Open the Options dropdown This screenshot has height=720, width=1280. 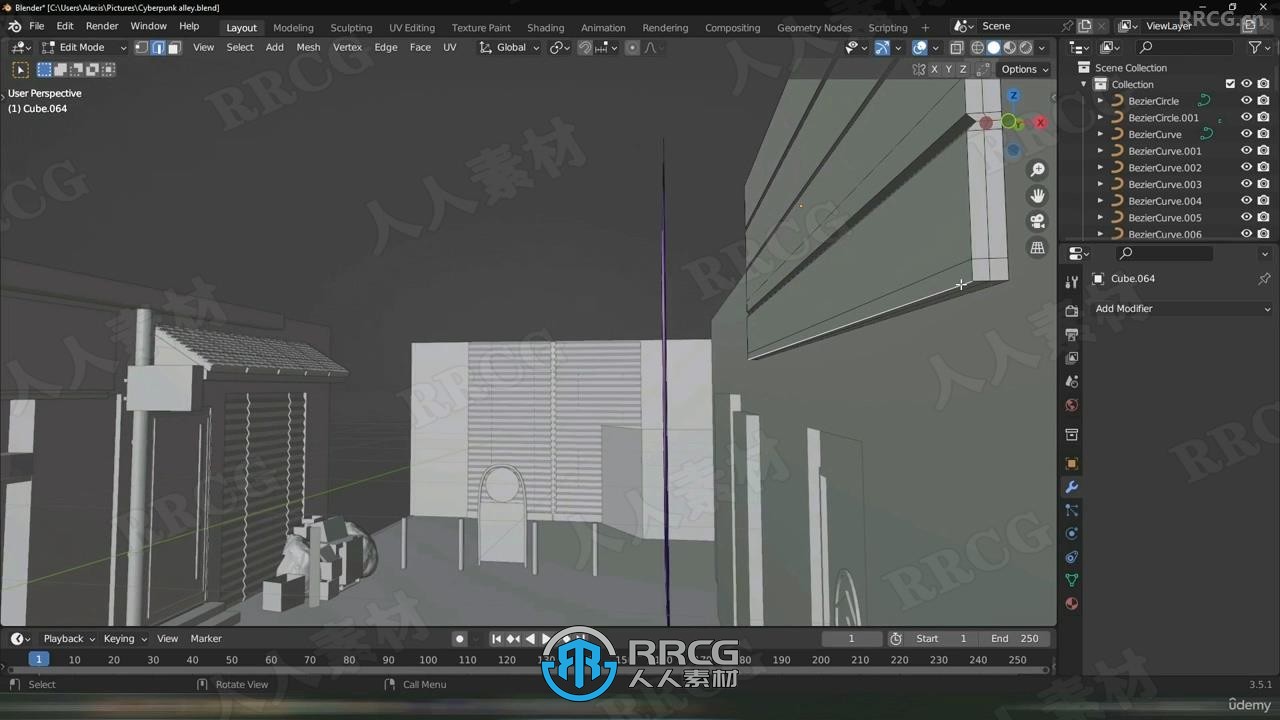pos(1024,69)
